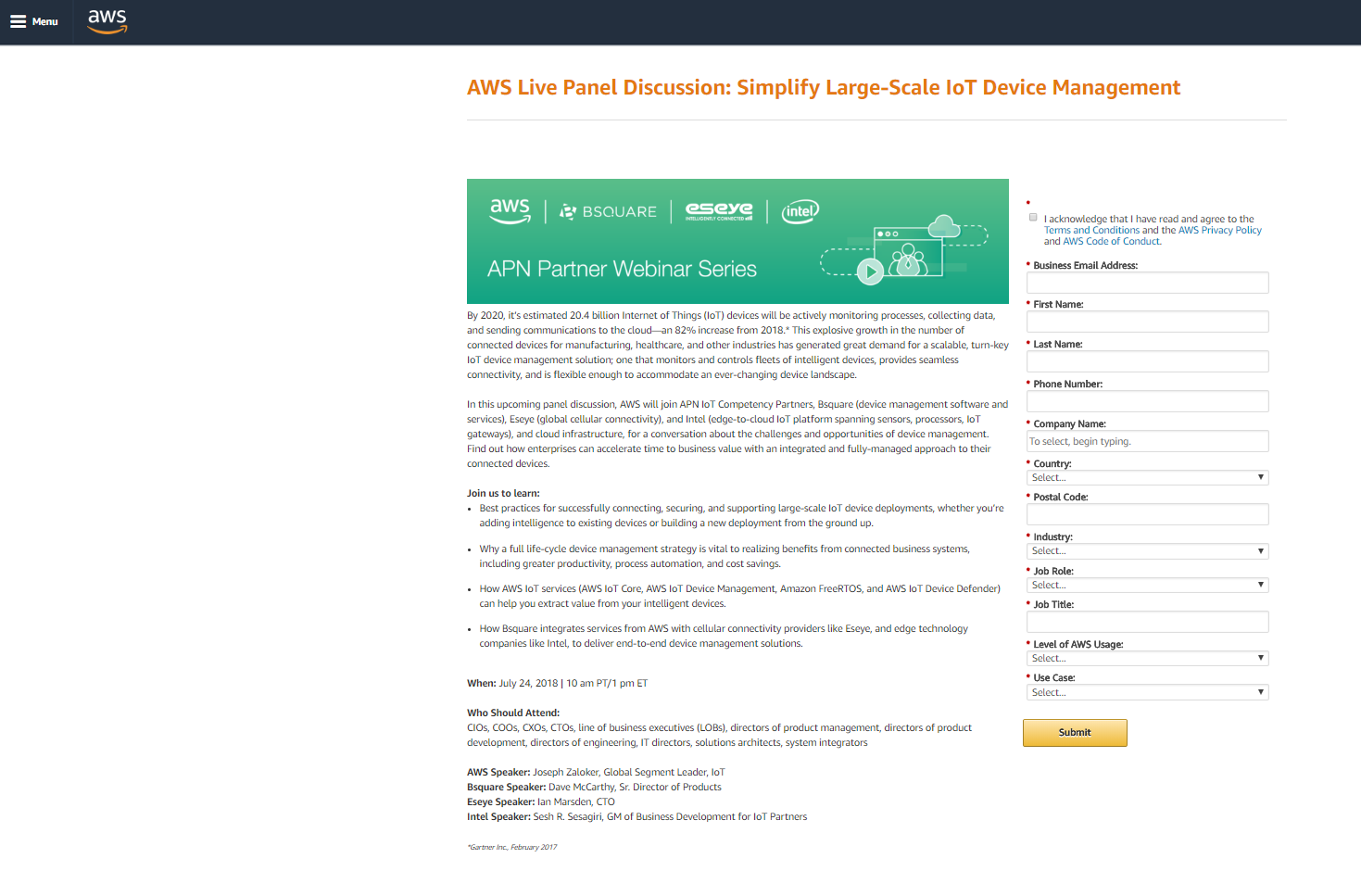Image resolution: width=1361 pixels, height=896 pixels.
Task: Click the 'Intel Speaker:' line
Action: point(636,817)
